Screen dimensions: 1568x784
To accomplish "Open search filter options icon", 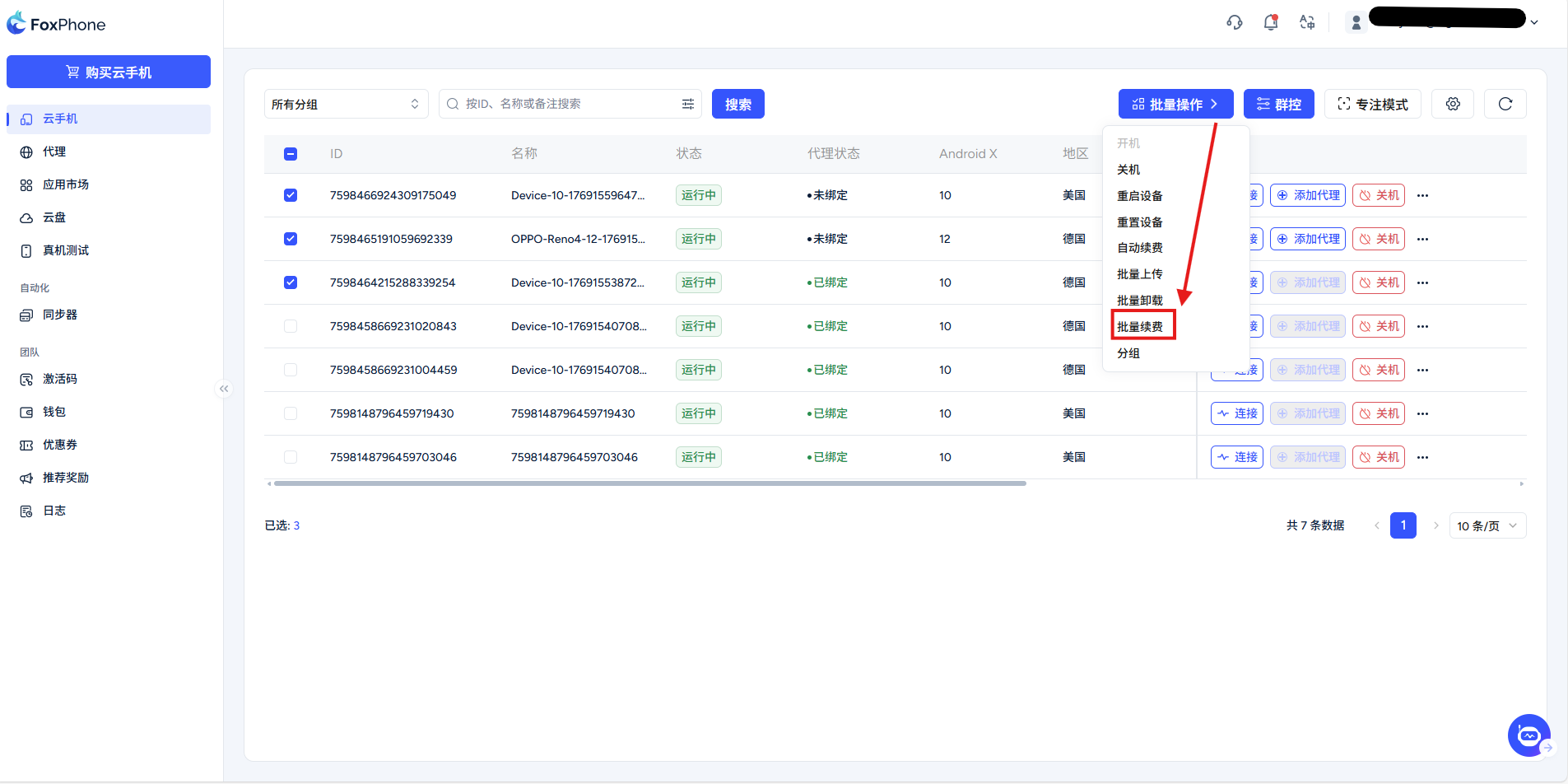I will coord(688,104).
